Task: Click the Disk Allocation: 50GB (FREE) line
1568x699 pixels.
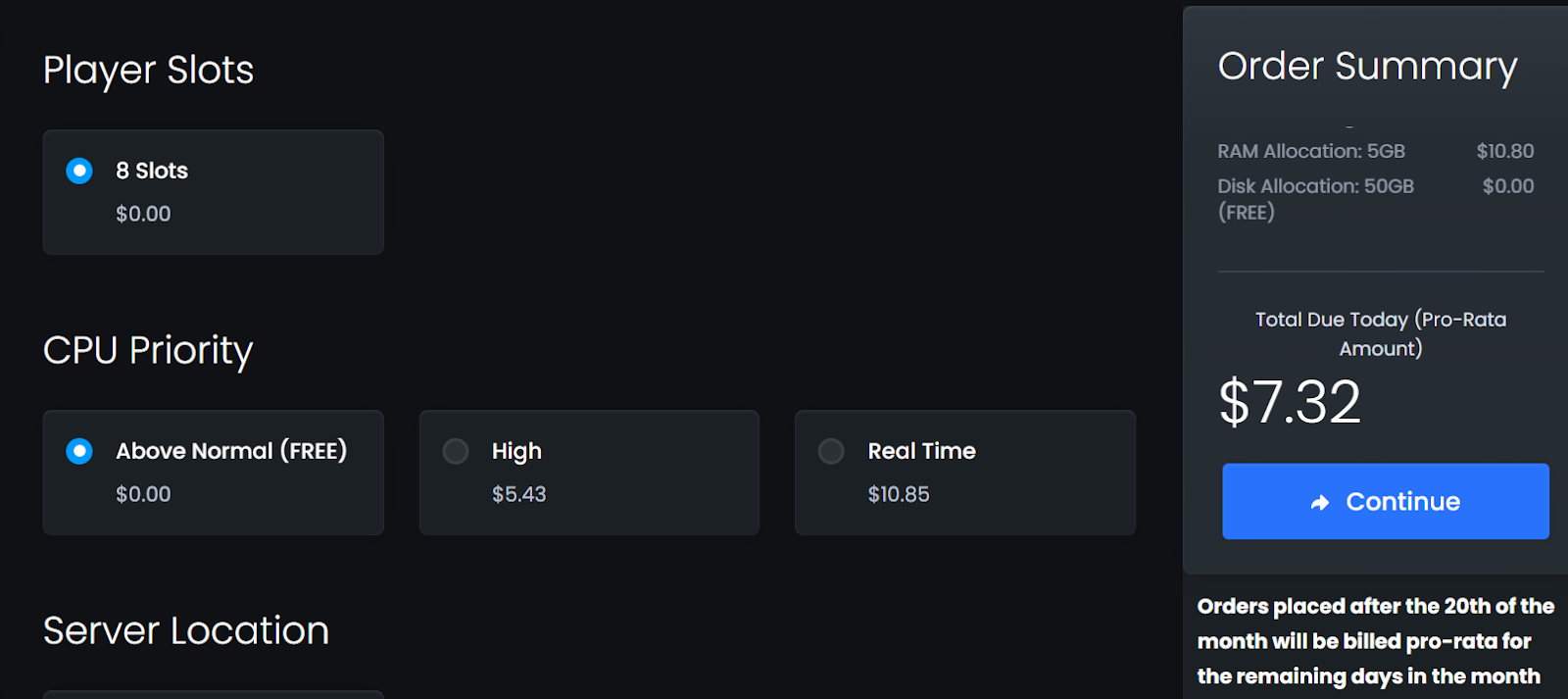Action: coord(1316,199)
